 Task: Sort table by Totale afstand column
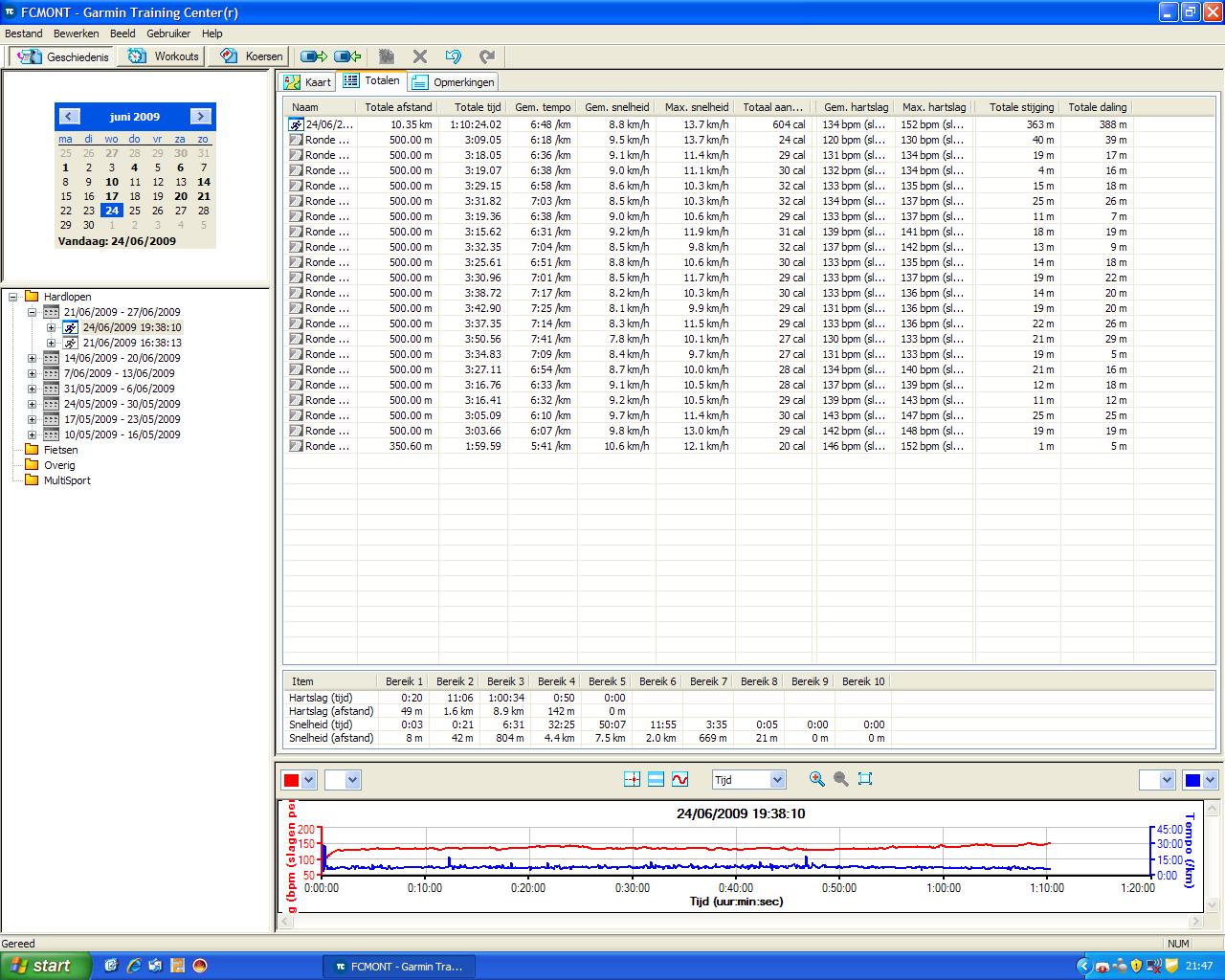tap(398, 107)
